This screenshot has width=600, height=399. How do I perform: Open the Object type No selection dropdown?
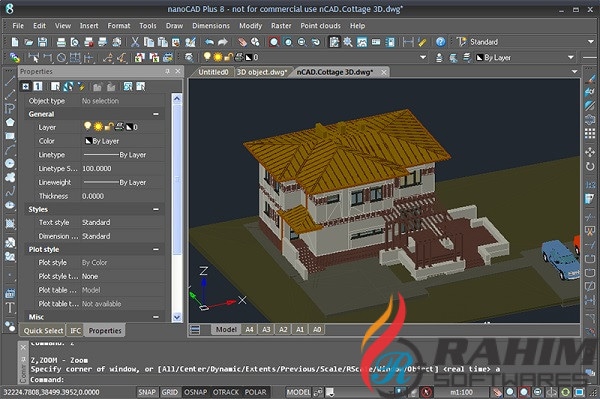[x=122, y=101]
